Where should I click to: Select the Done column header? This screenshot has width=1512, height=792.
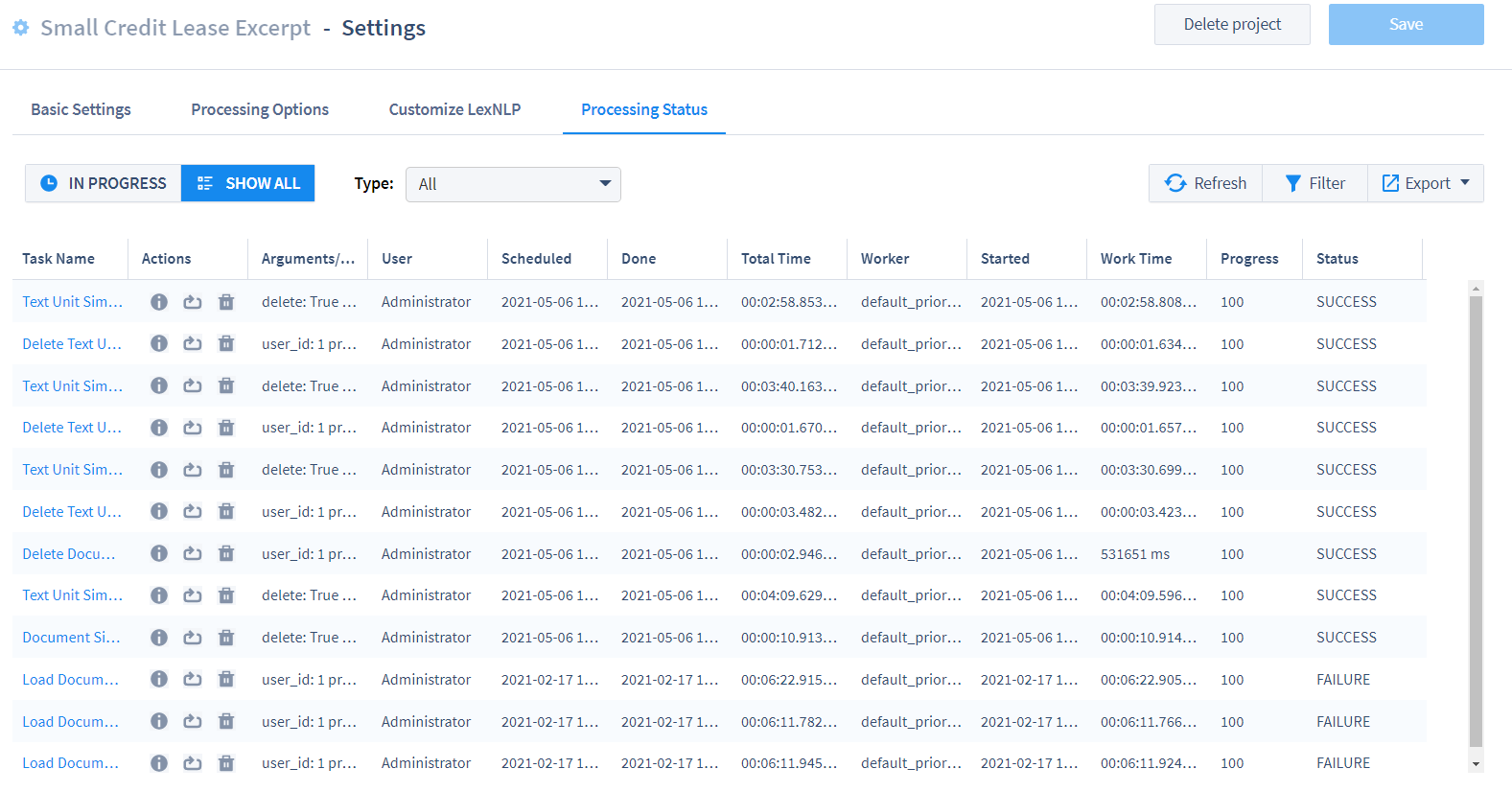pyautogui.click(x=639, y=259)
